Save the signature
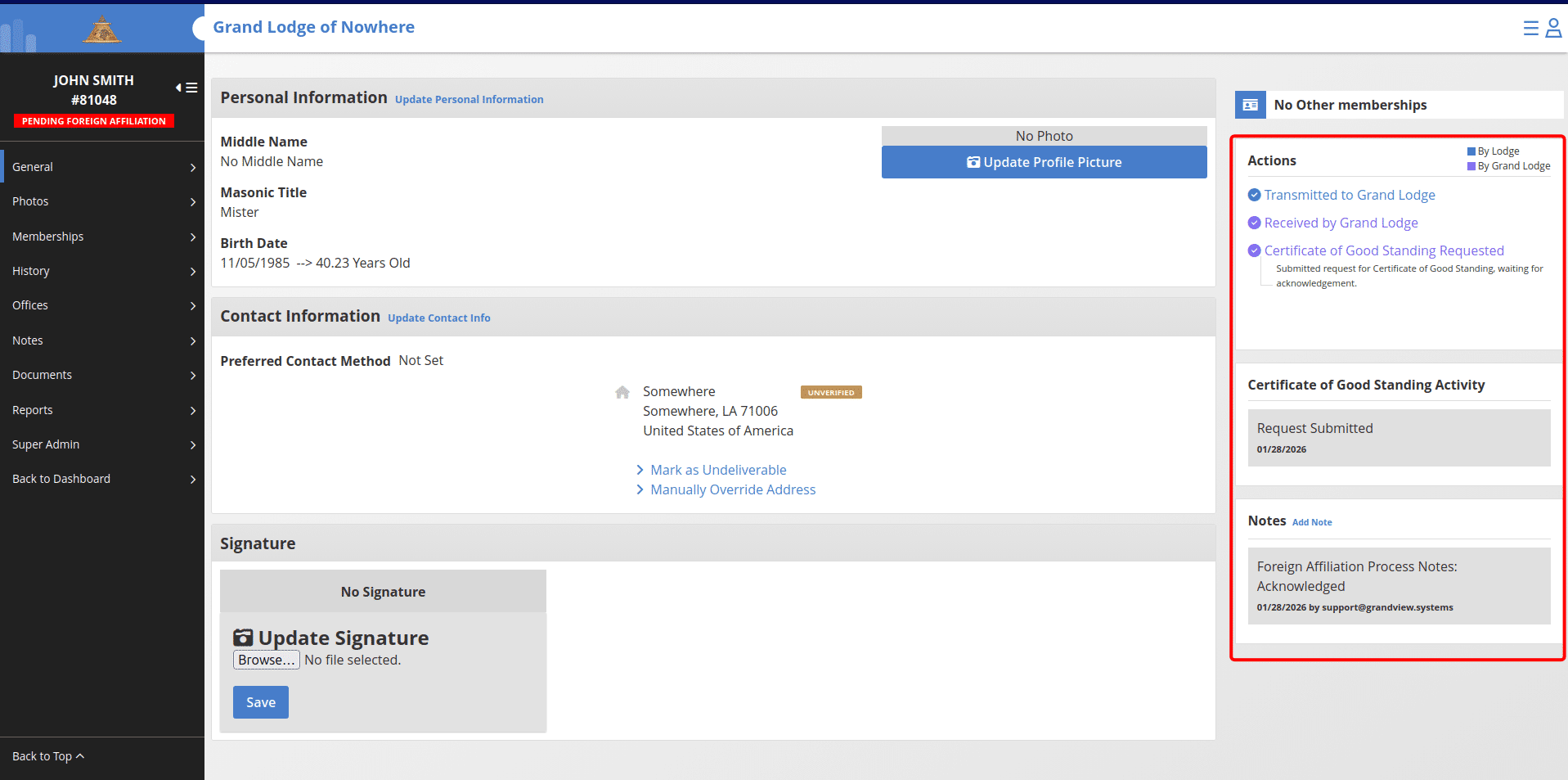This screenshot has height=780, width=1568. [x=261, y=702]
